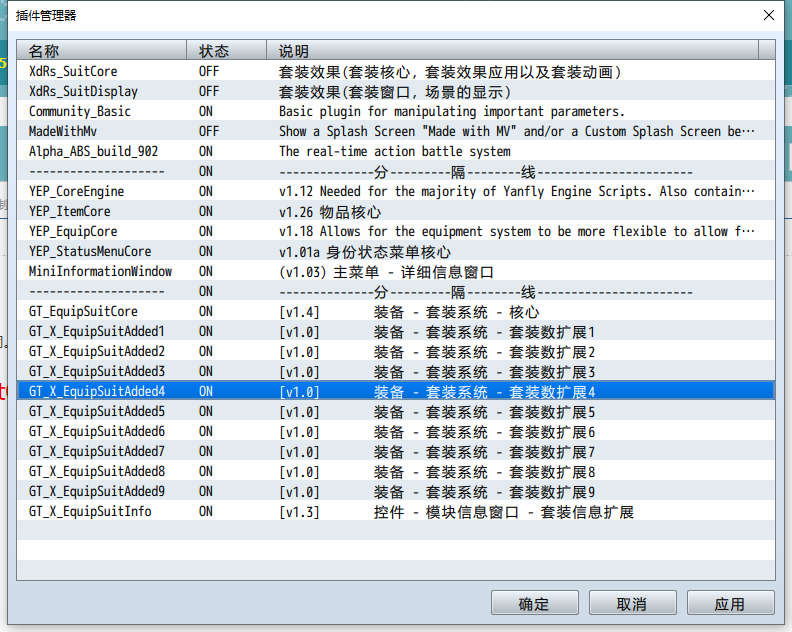This screenshot has width=792, height=632.
Task: Select the YEP_StatusMenuCore plugin row
Action: click(x=396, y=251)
